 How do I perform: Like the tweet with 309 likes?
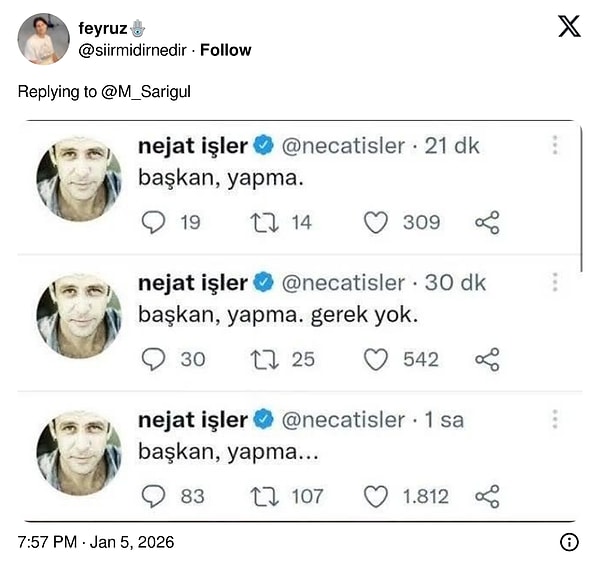(x=376, y=222)
